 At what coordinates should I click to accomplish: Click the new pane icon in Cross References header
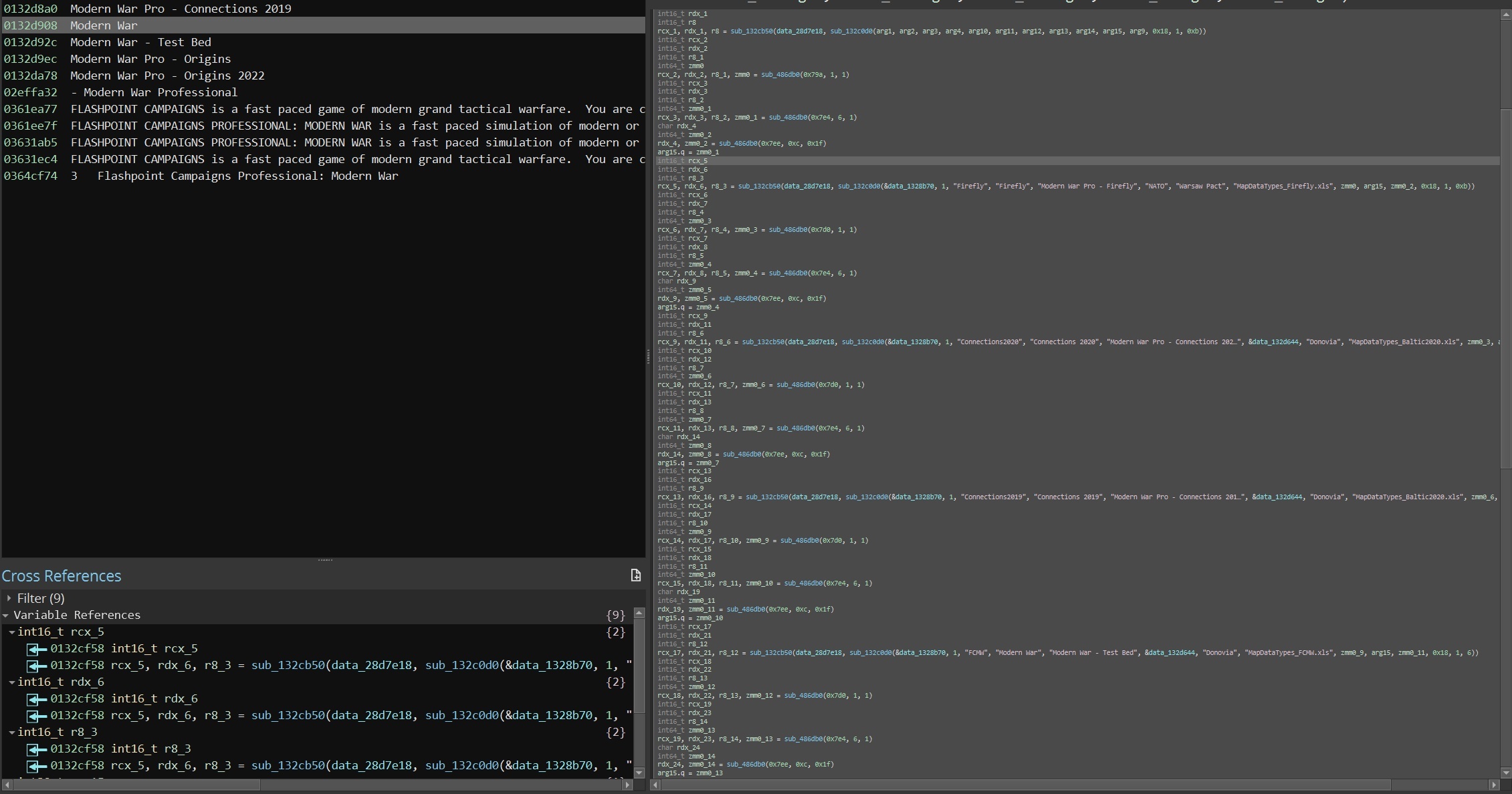(635, 575)
